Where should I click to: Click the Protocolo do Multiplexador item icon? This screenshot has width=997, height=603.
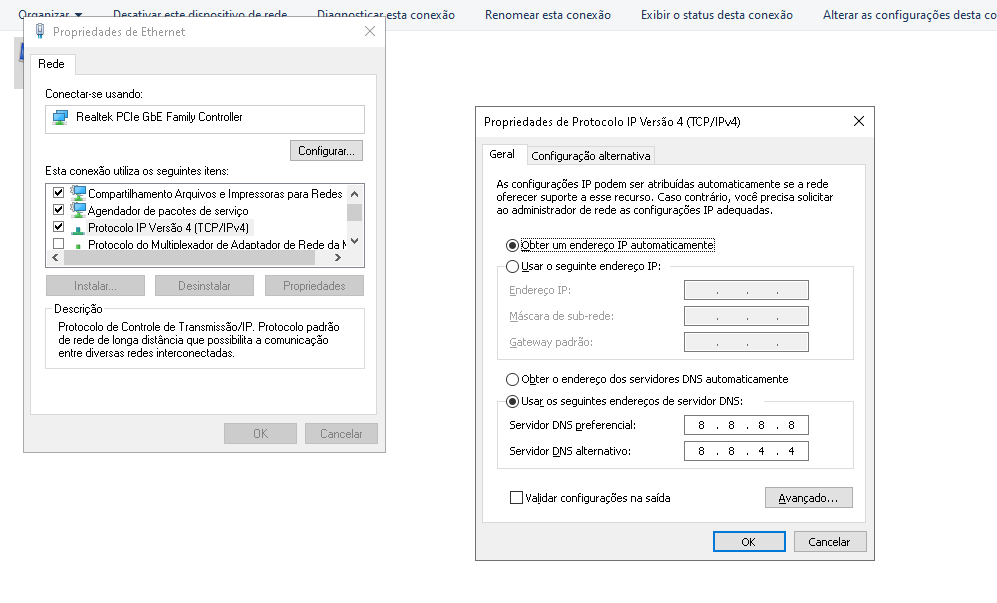tap(78, 245)
